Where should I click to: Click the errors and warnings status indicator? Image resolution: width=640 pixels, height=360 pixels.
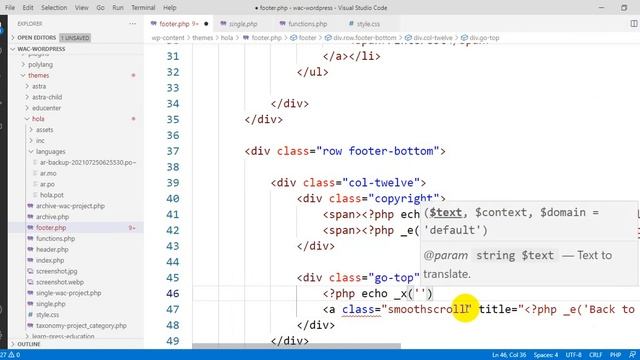(11, 355)
